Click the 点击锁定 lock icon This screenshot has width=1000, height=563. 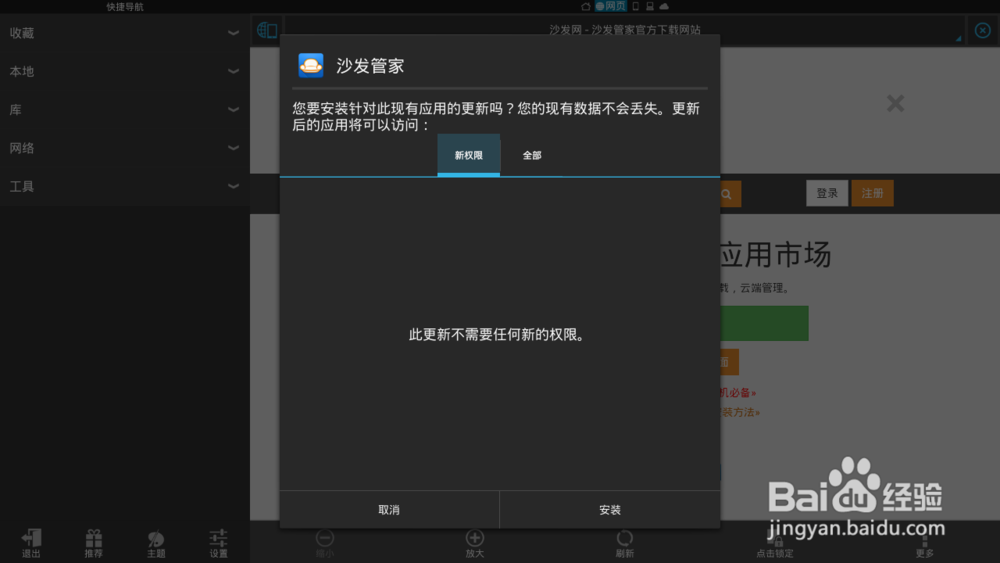[x=775, y=546]
